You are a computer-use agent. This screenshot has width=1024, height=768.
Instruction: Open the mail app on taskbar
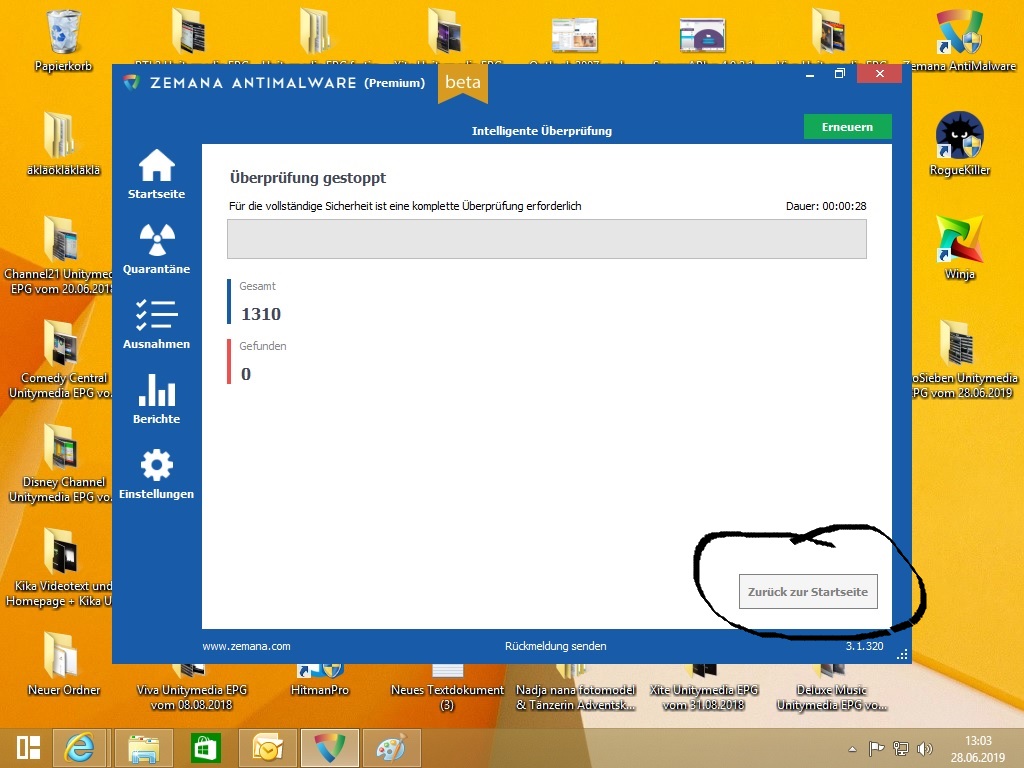click(x=268, y=748)
